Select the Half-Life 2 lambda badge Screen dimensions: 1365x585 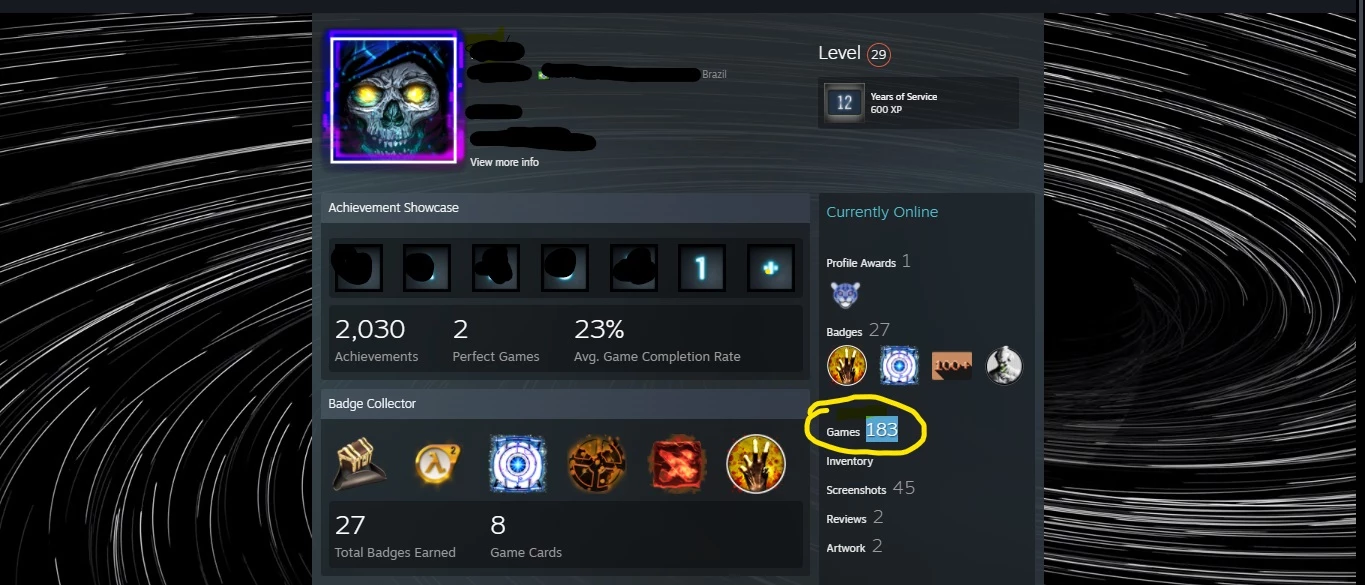tap(437, 465)
